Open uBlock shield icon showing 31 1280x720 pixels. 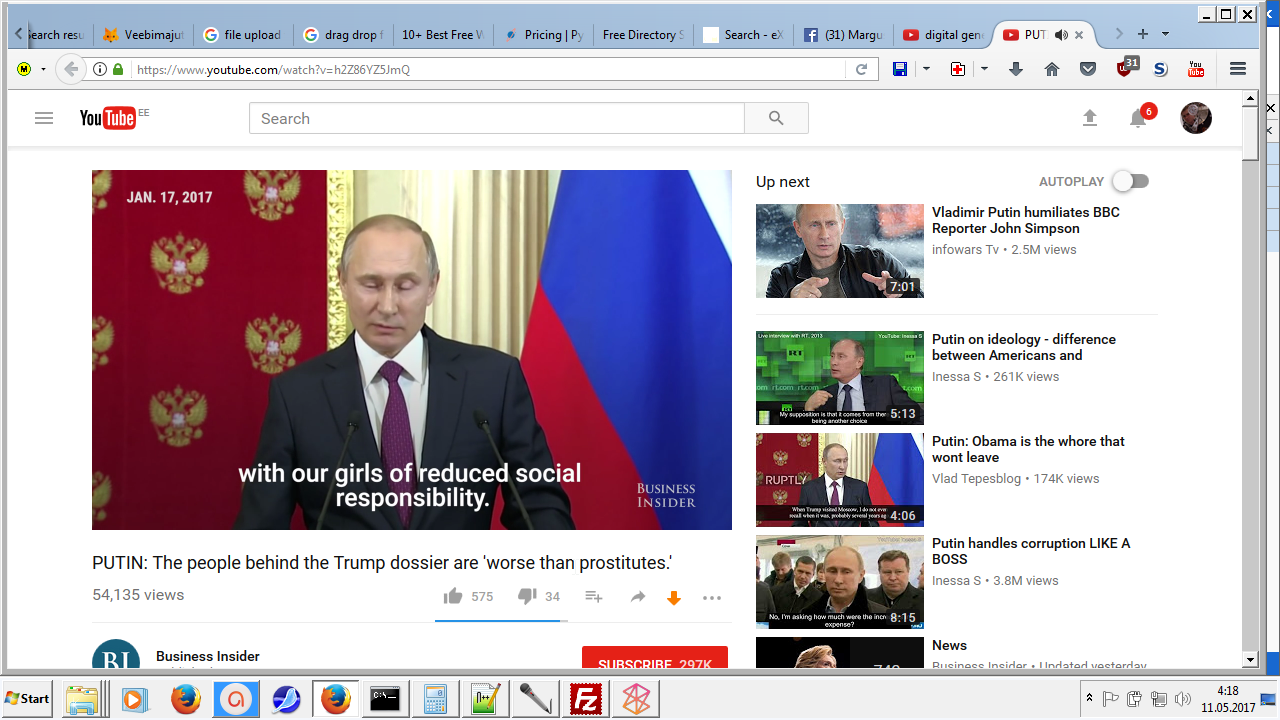coord(1126,67)
